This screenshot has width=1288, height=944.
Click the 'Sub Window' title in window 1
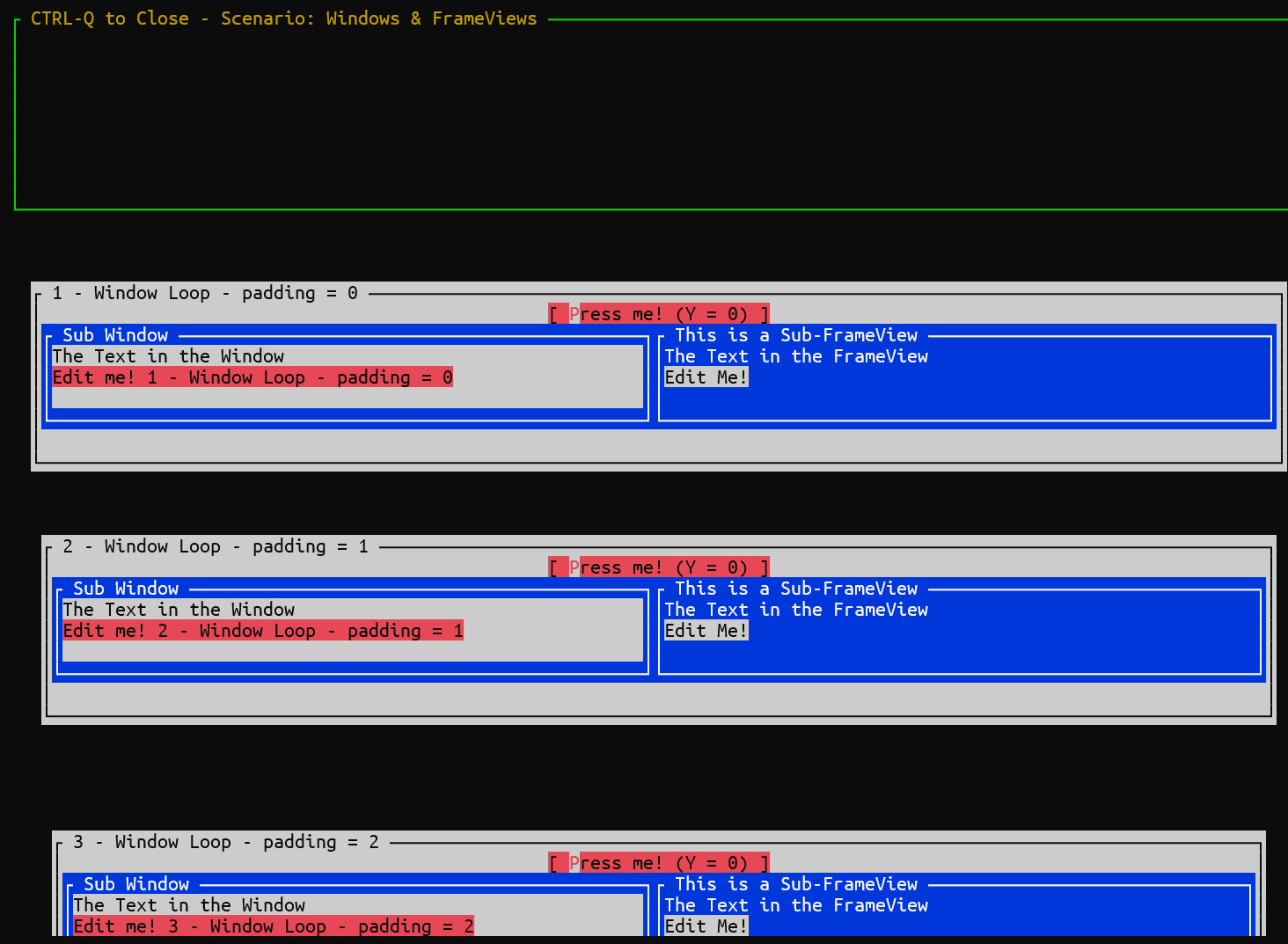pos(115,334)
